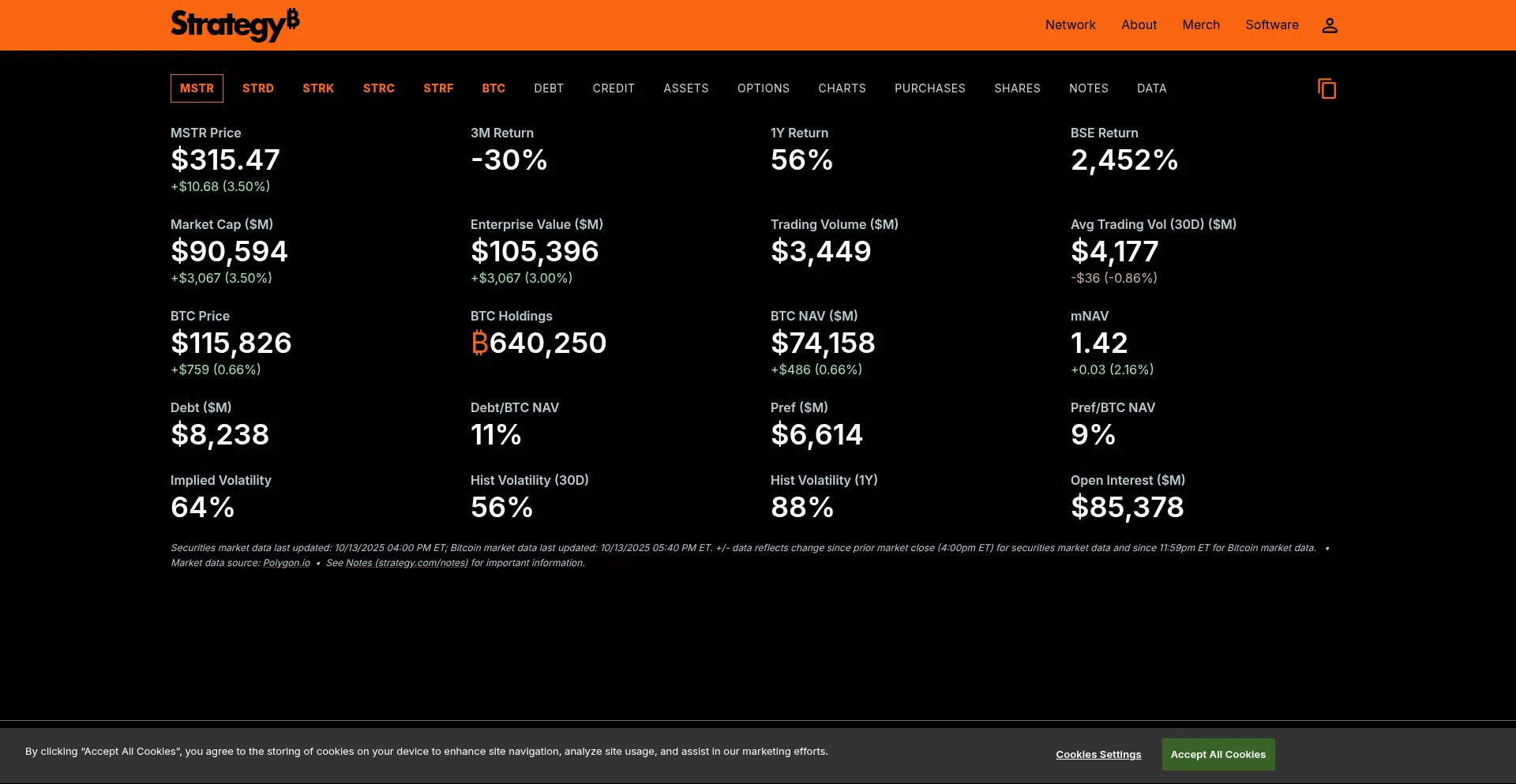Open the user account profile icon
Viewport: 1516px width, 784px height.
click(1330, 25)
